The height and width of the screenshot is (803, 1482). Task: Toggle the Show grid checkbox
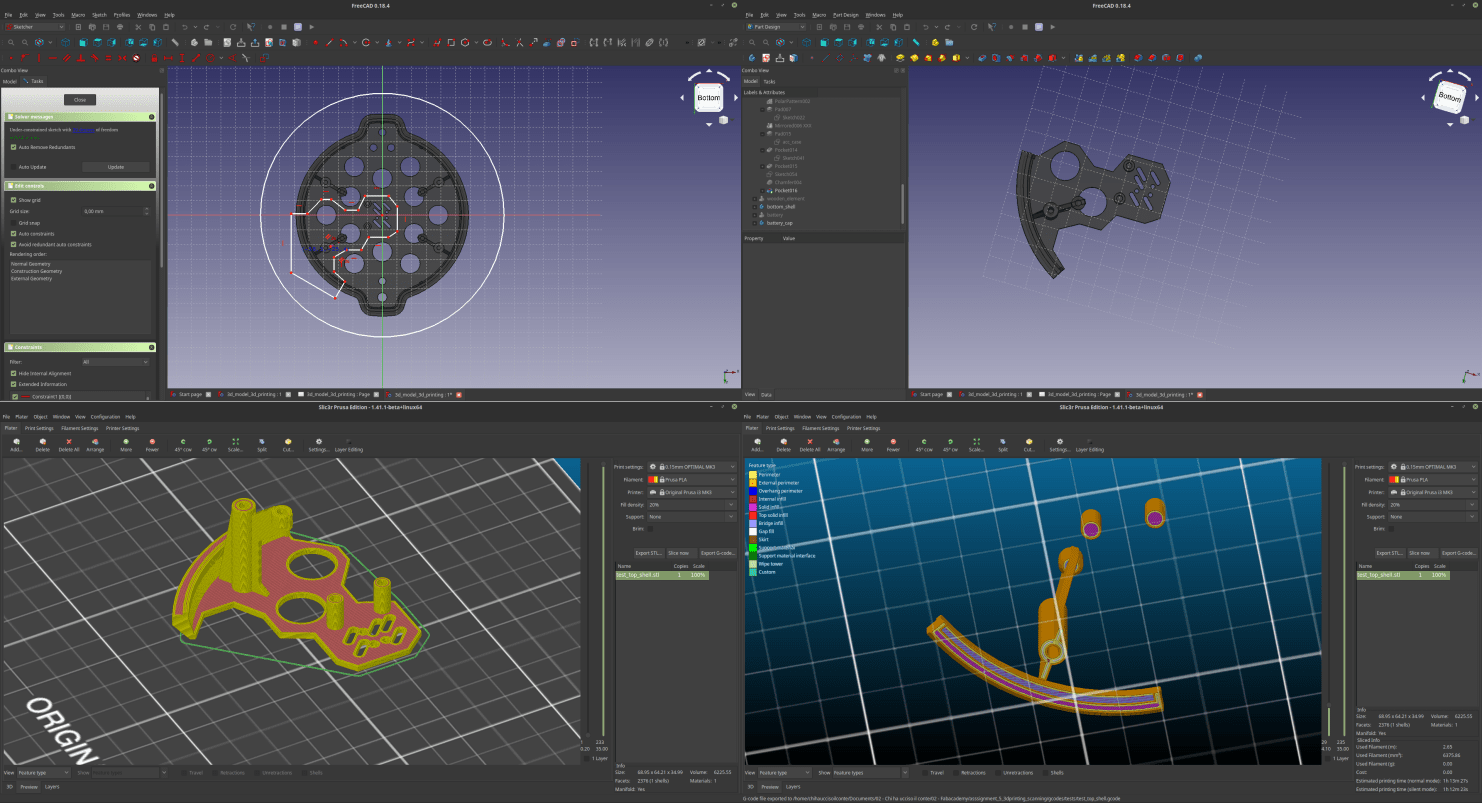pyautogui.click(x=14, y=200)
